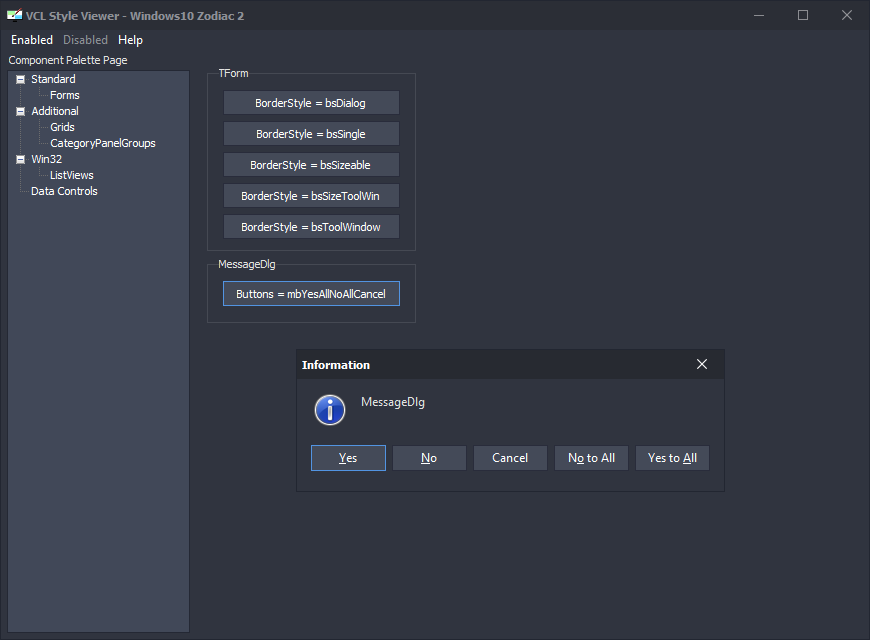Cancel the Information dialog
The width and height of the screenshot is (870, 640).
click(510, 458)
